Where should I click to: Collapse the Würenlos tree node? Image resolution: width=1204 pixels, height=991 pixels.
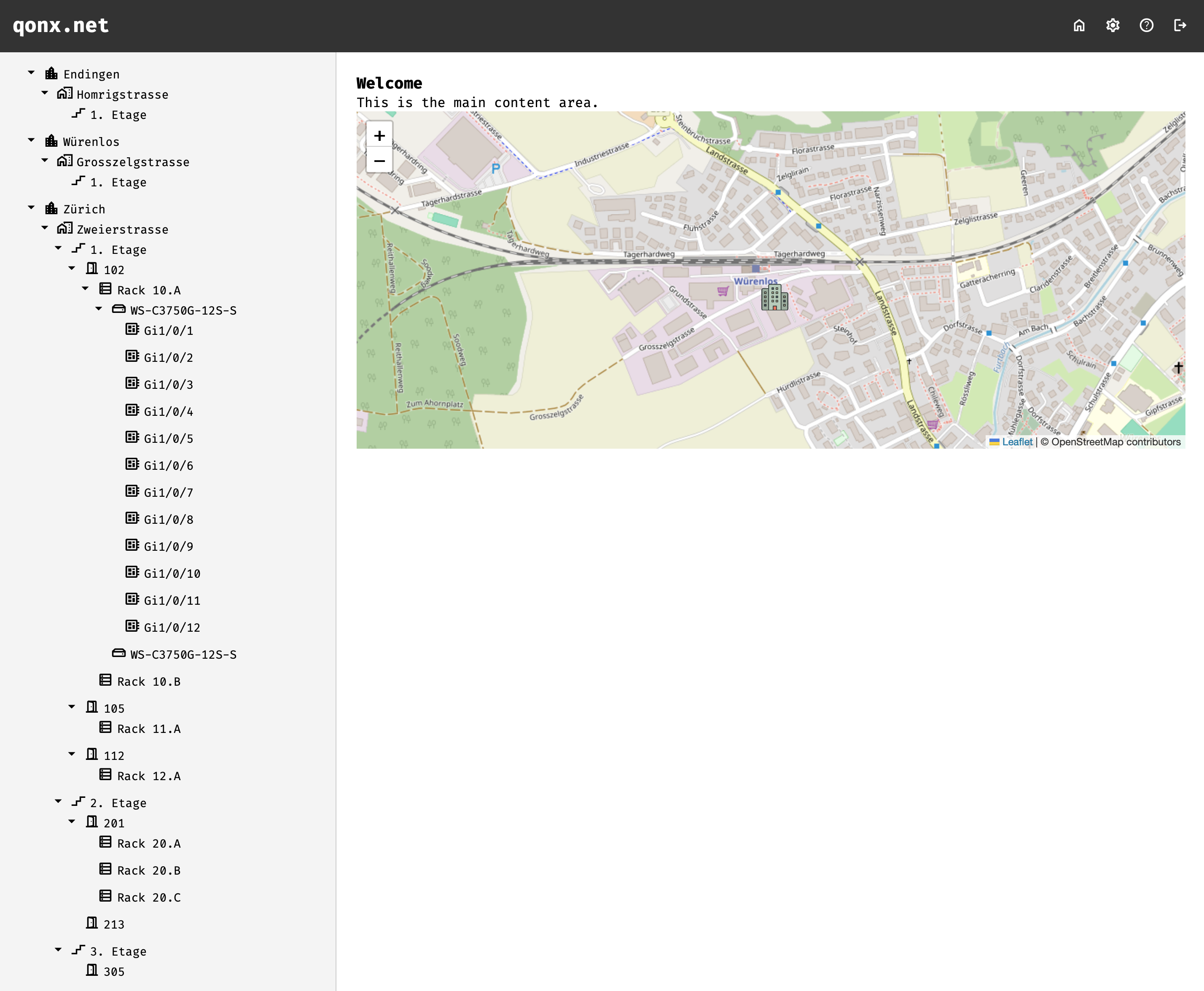click(x=31, y=140)
